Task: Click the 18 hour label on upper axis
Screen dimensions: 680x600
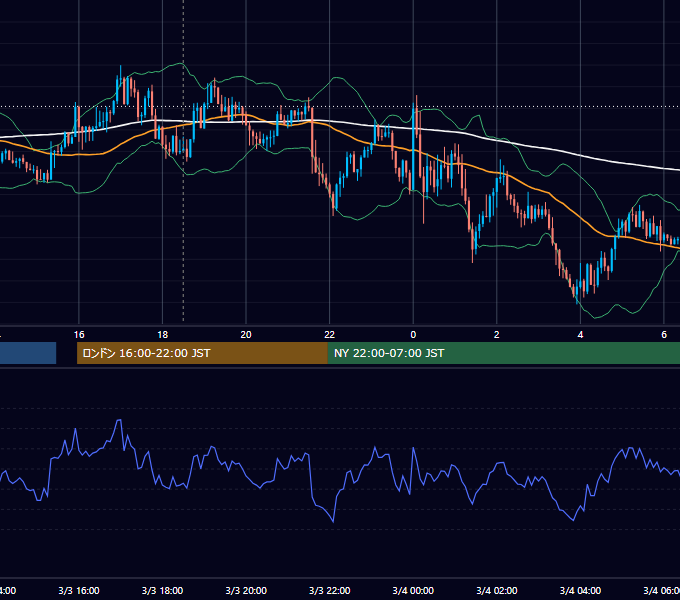Action: click(x=163, y=335)
